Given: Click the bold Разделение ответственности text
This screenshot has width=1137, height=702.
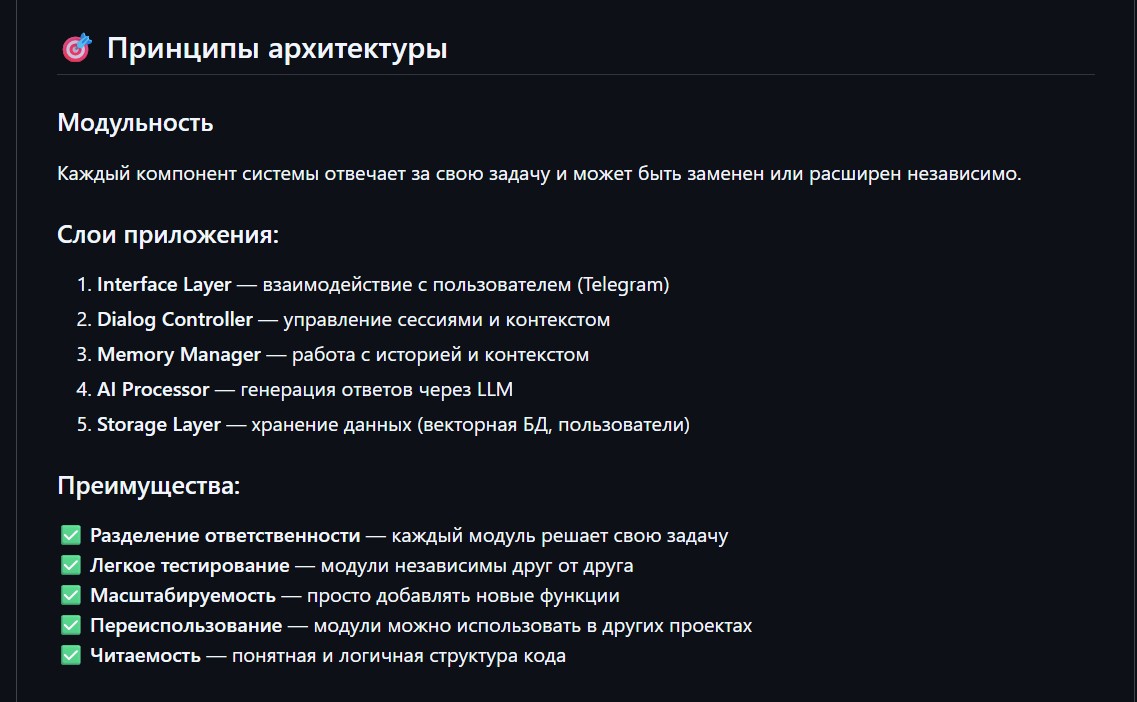Looking at the screenshot, I should (x=225, y=535).
